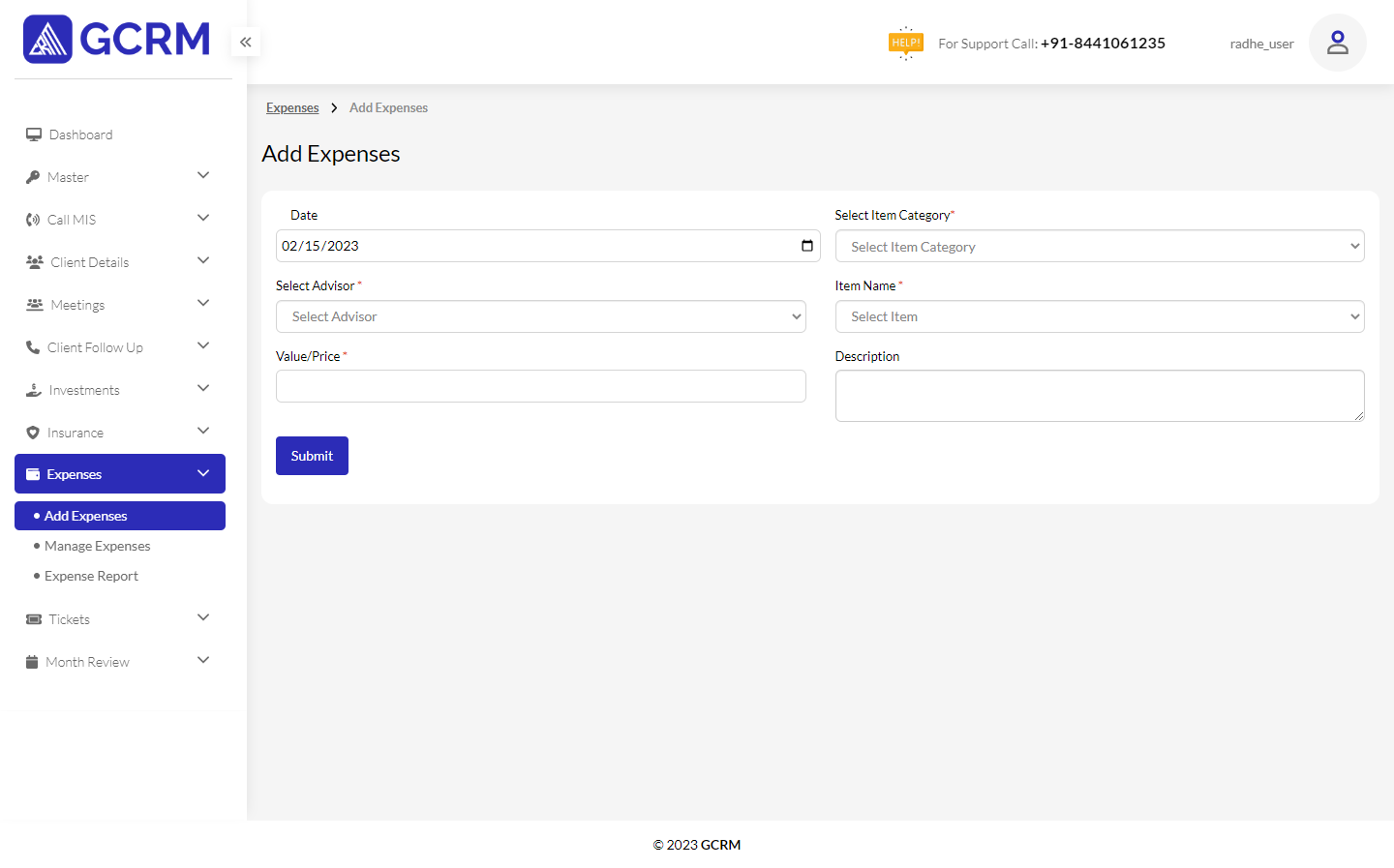Expand the Investments sidebar menu

84,390
